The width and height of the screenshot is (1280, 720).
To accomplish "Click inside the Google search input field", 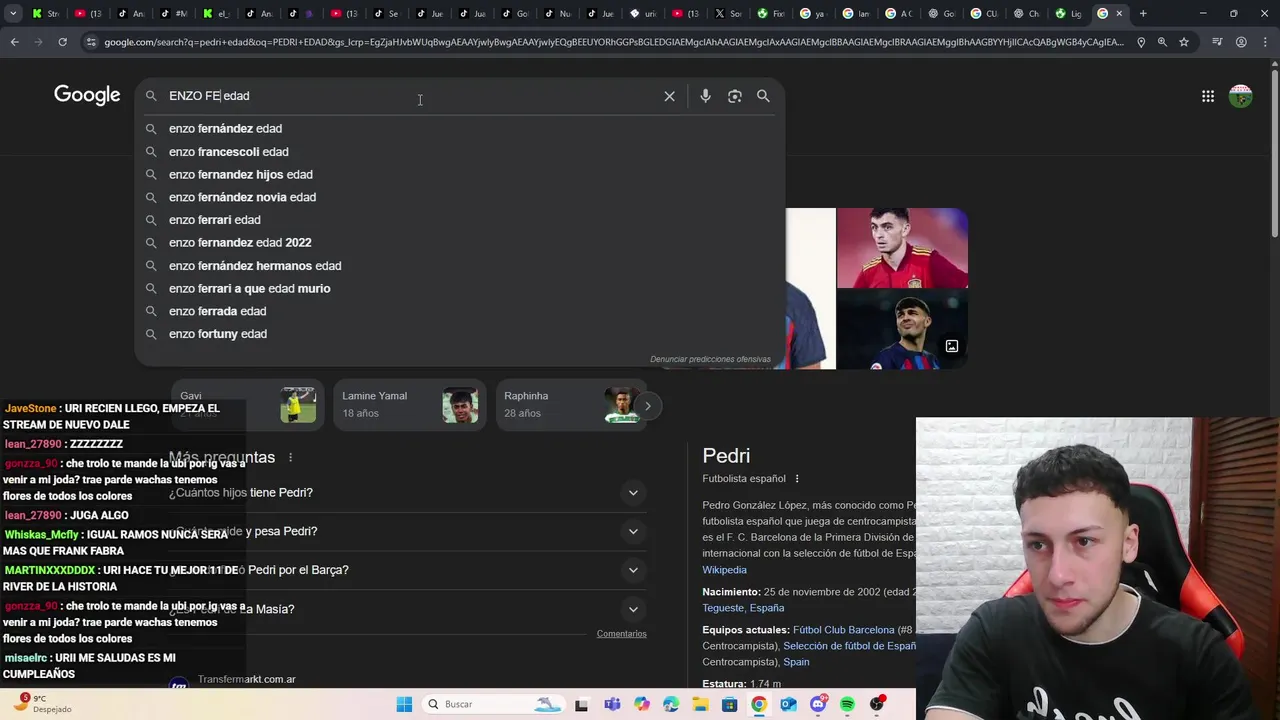I will click(x=410, y=96).
